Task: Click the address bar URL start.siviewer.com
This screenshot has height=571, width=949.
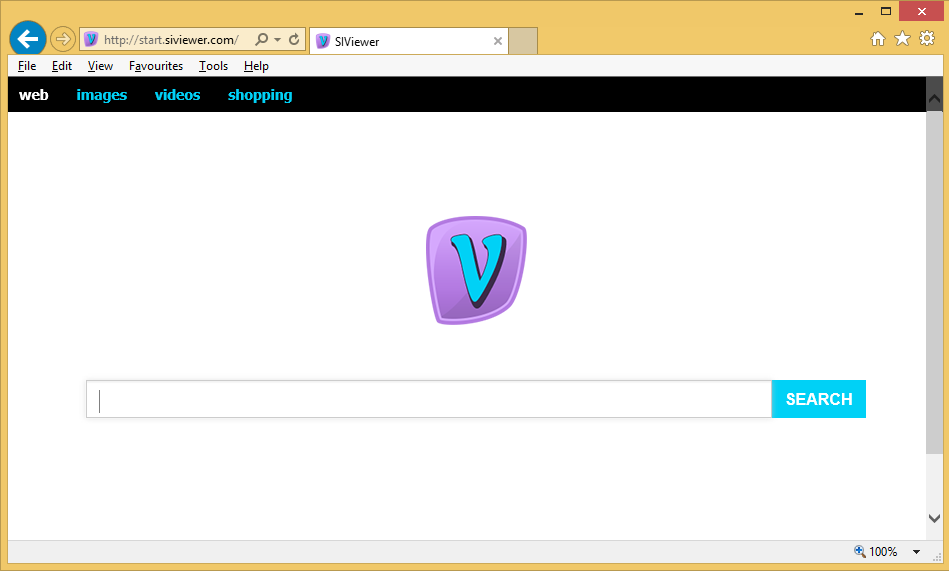Action: point(171,40)
